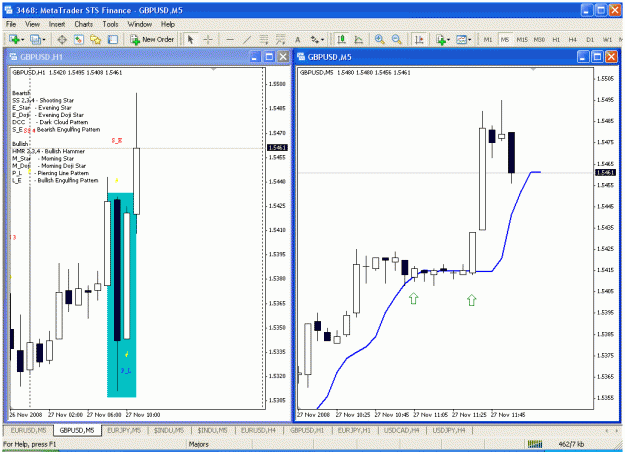The height and width of the screenshot is (452, 625).
Task: Expand the Indicators dropdown arrow
Action: pos(448,40)
